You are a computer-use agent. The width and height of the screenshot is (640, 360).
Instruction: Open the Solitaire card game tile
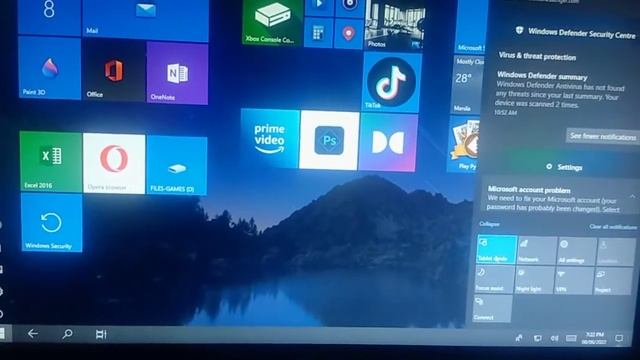tap(463, 144)
